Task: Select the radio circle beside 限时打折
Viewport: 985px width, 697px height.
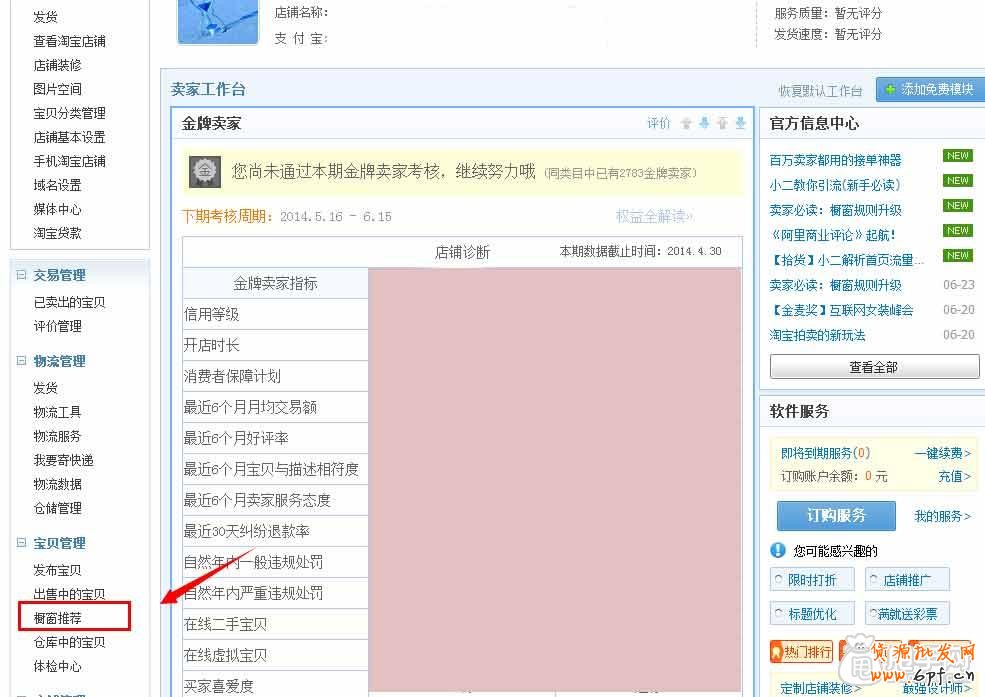Action: (779, 578)
